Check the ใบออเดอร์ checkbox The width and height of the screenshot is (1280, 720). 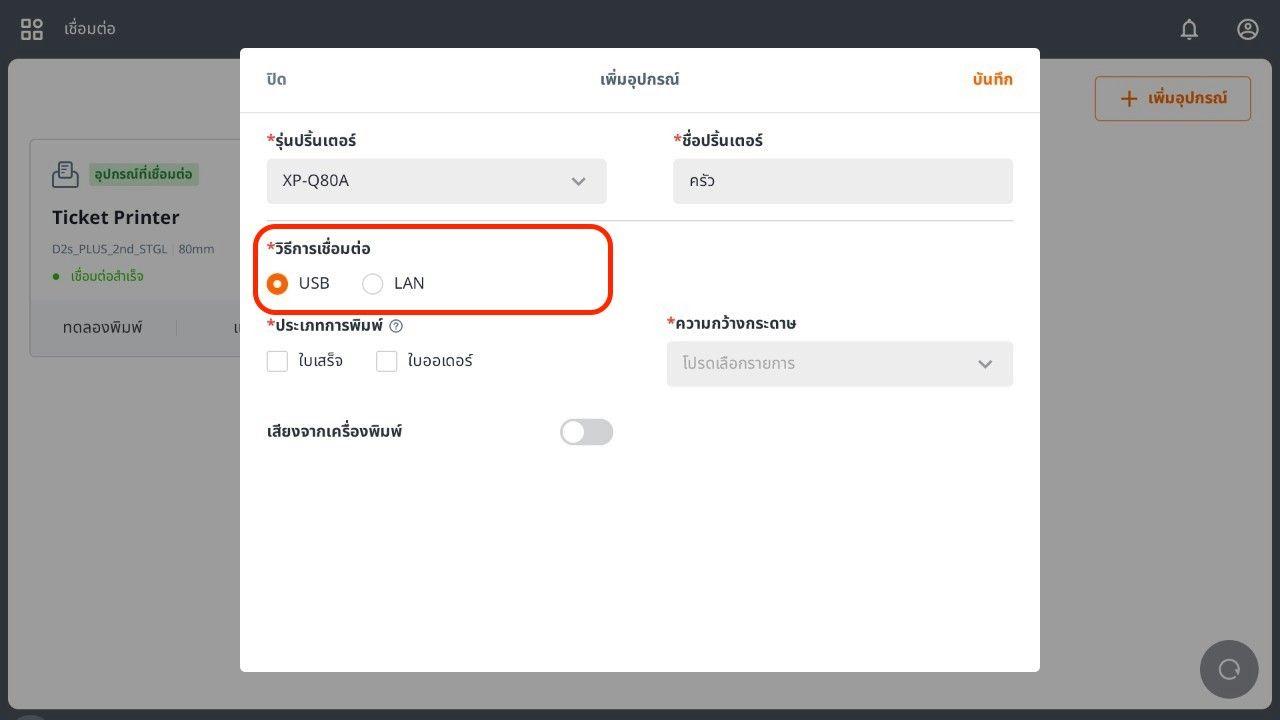tap(387, 362)
